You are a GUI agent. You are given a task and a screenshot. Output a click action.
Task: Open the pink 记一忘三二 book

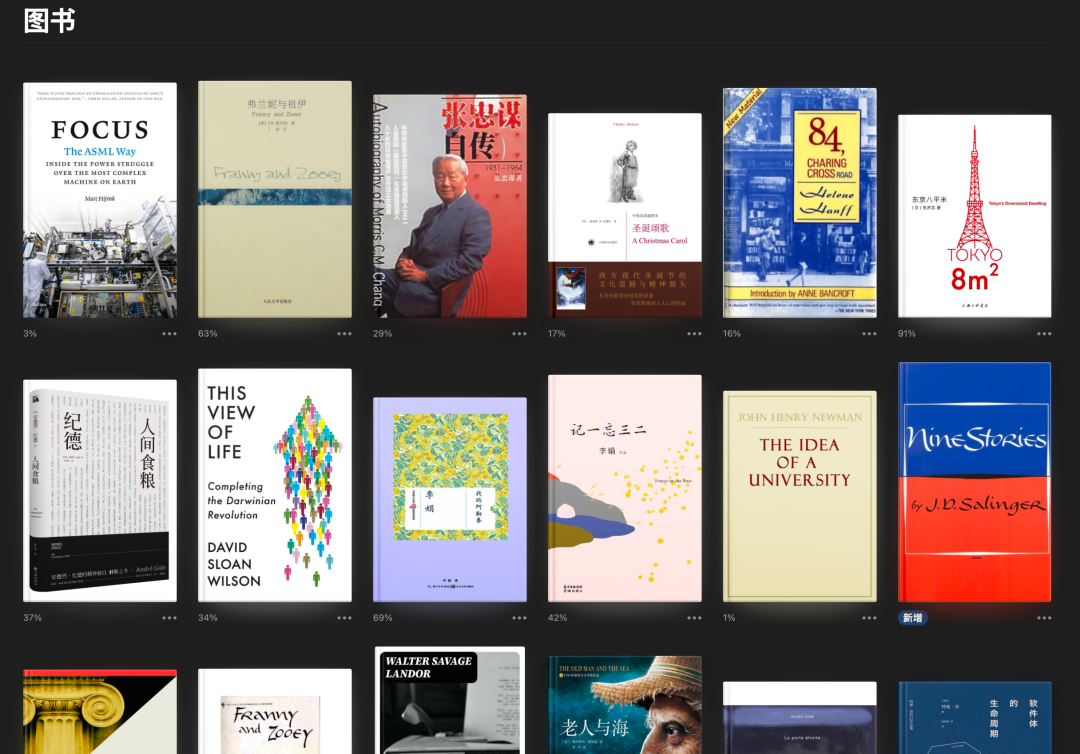point(625,489)
